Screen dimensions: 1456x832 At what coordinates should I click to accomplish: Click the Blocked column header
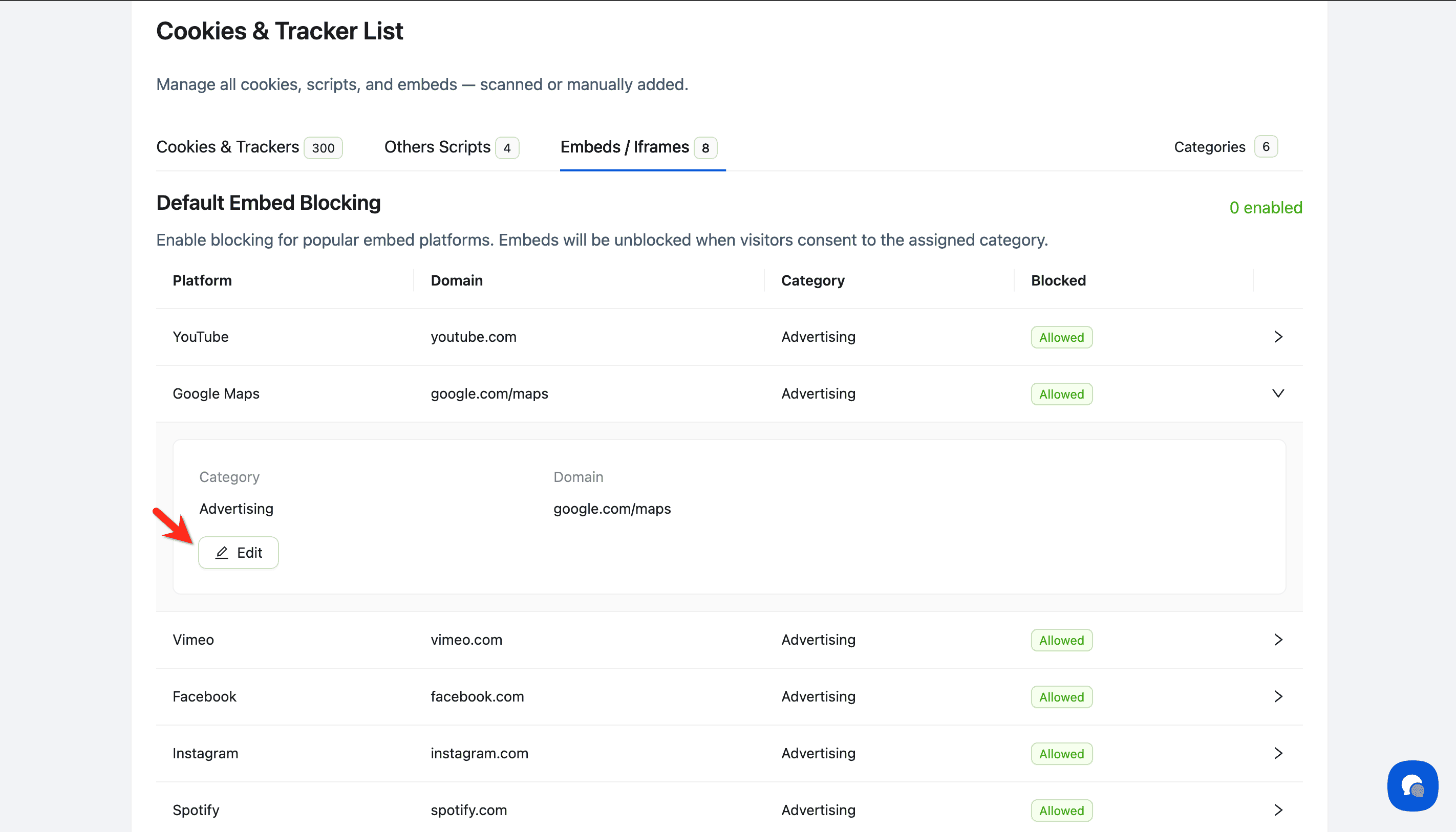1058,280
